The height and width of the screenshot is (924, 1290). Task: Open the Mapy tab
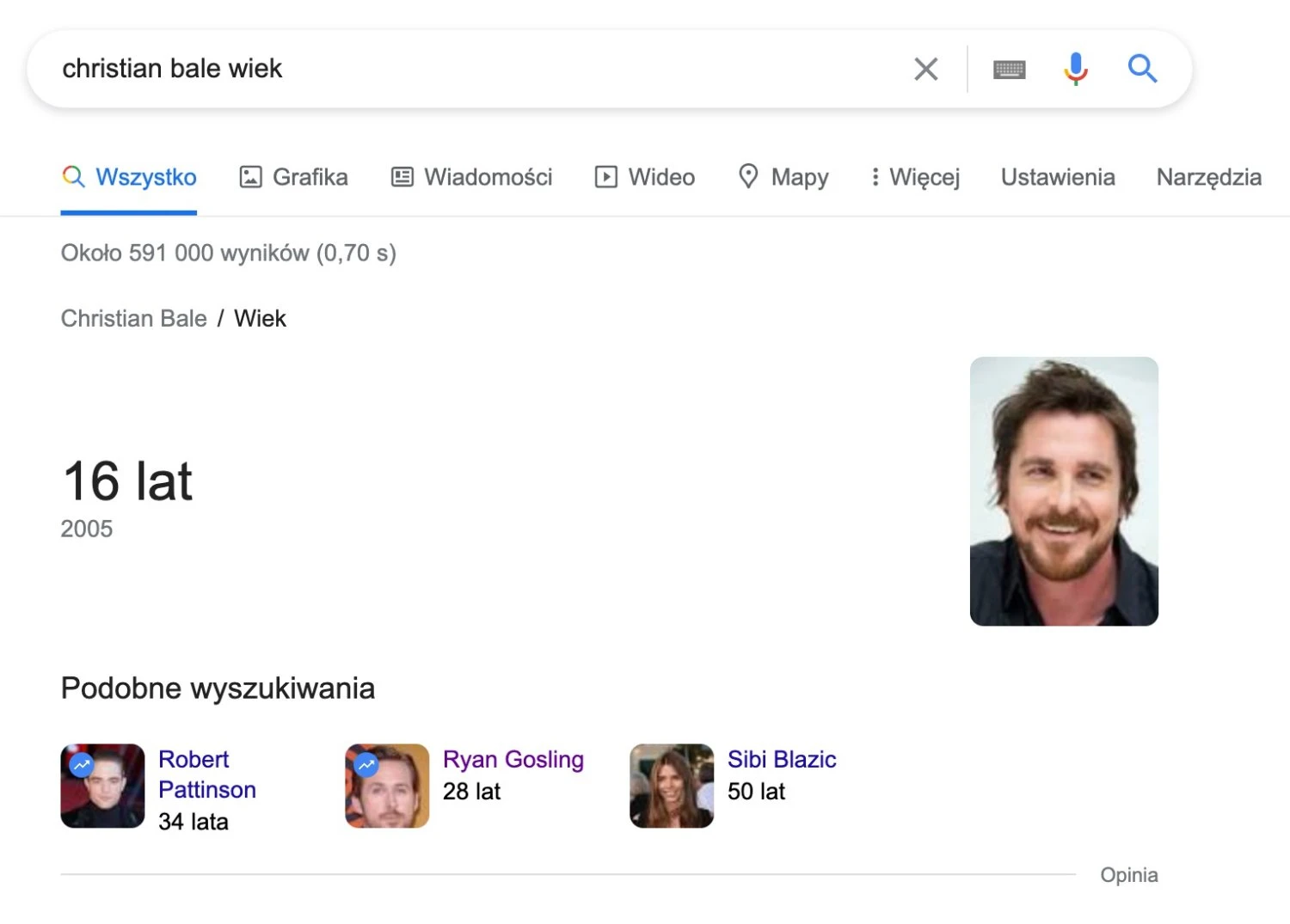click(x=783, y=177)
